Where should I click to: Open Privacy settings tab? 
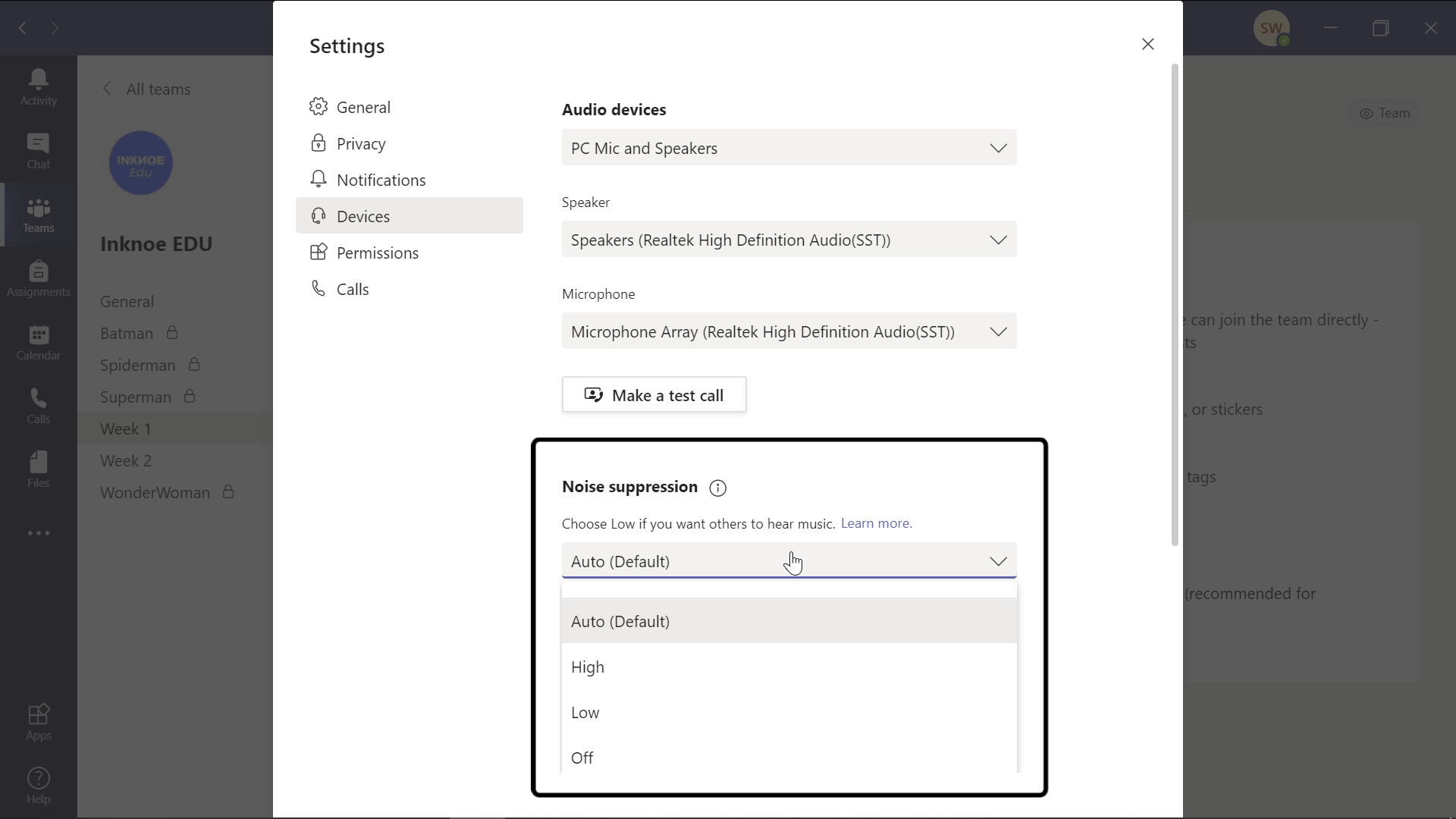[361, 143]
